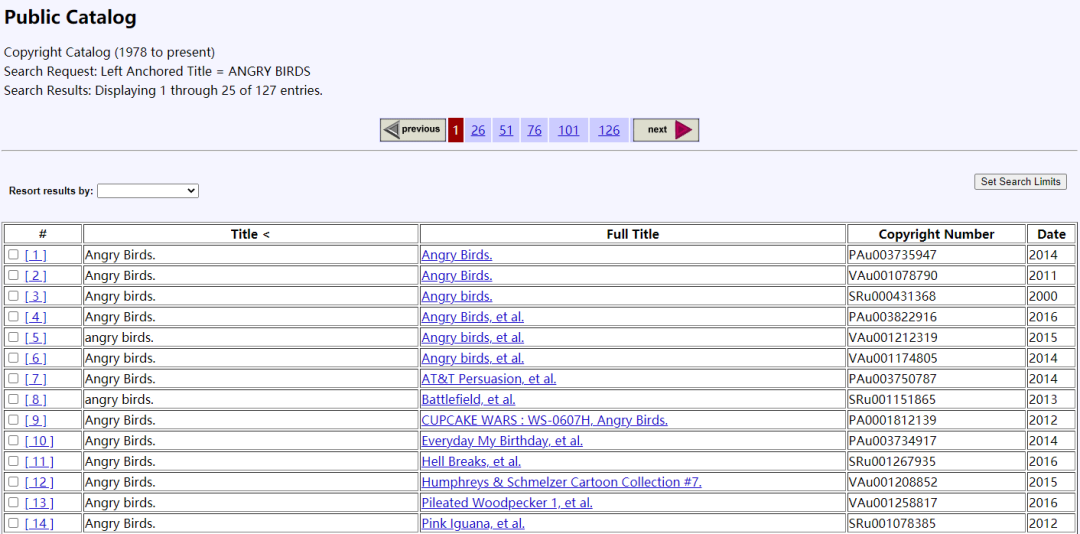Select current page number 1

(455, 130)
